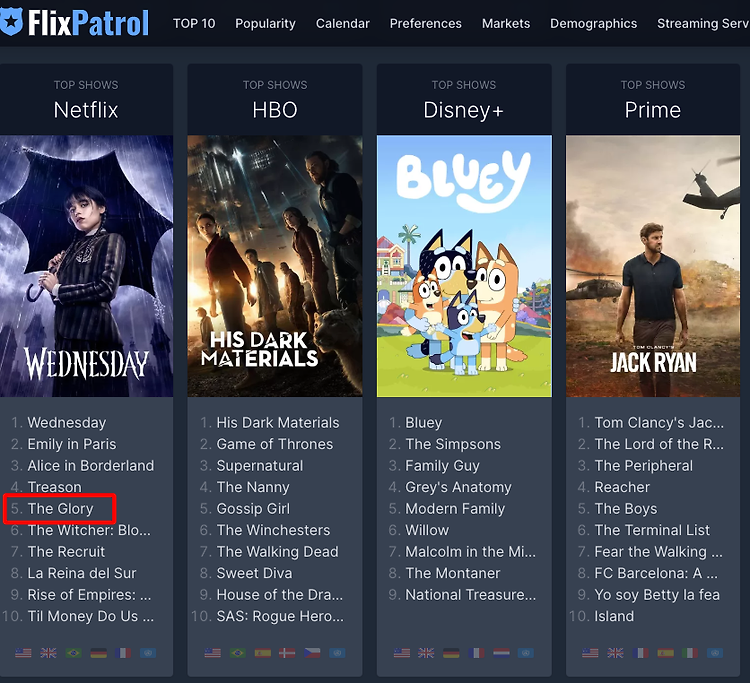This screenshot has height=683, width=750.
Task: Select the Brazil flag under HBO list
Action: coord(238,653)
